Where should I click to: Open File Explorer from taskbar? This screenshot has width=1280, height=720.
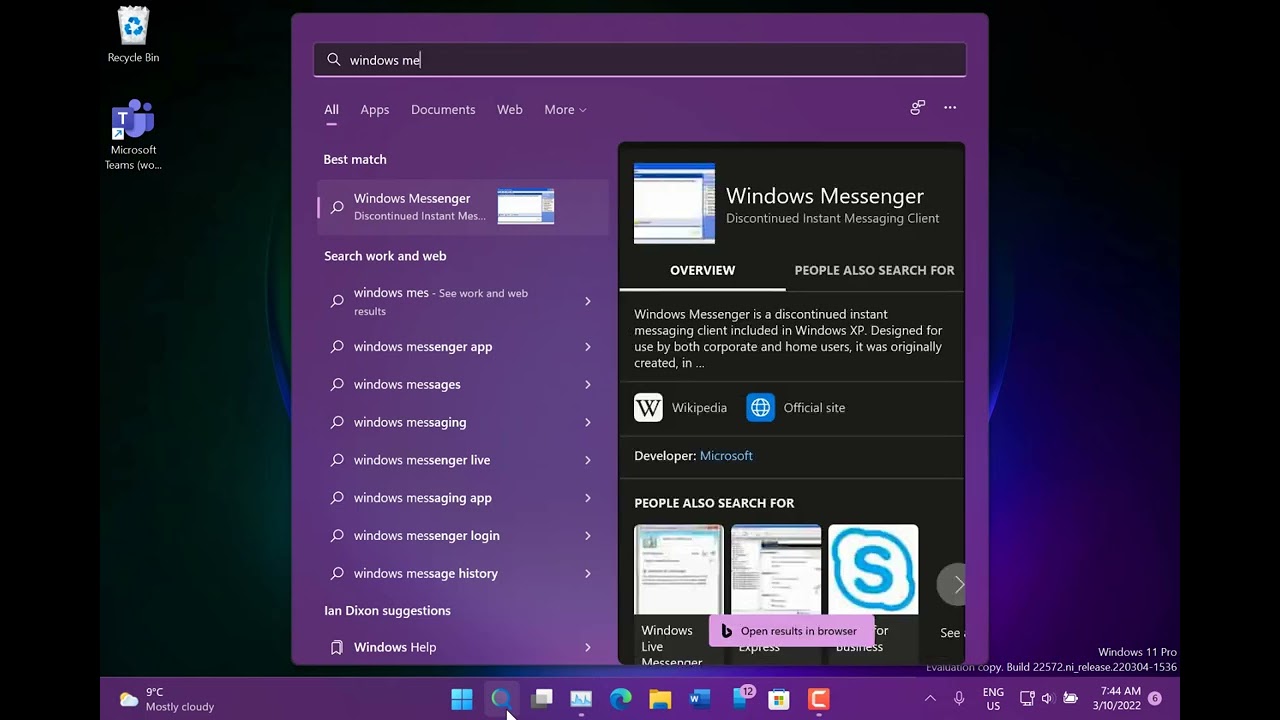click(660, 699)
